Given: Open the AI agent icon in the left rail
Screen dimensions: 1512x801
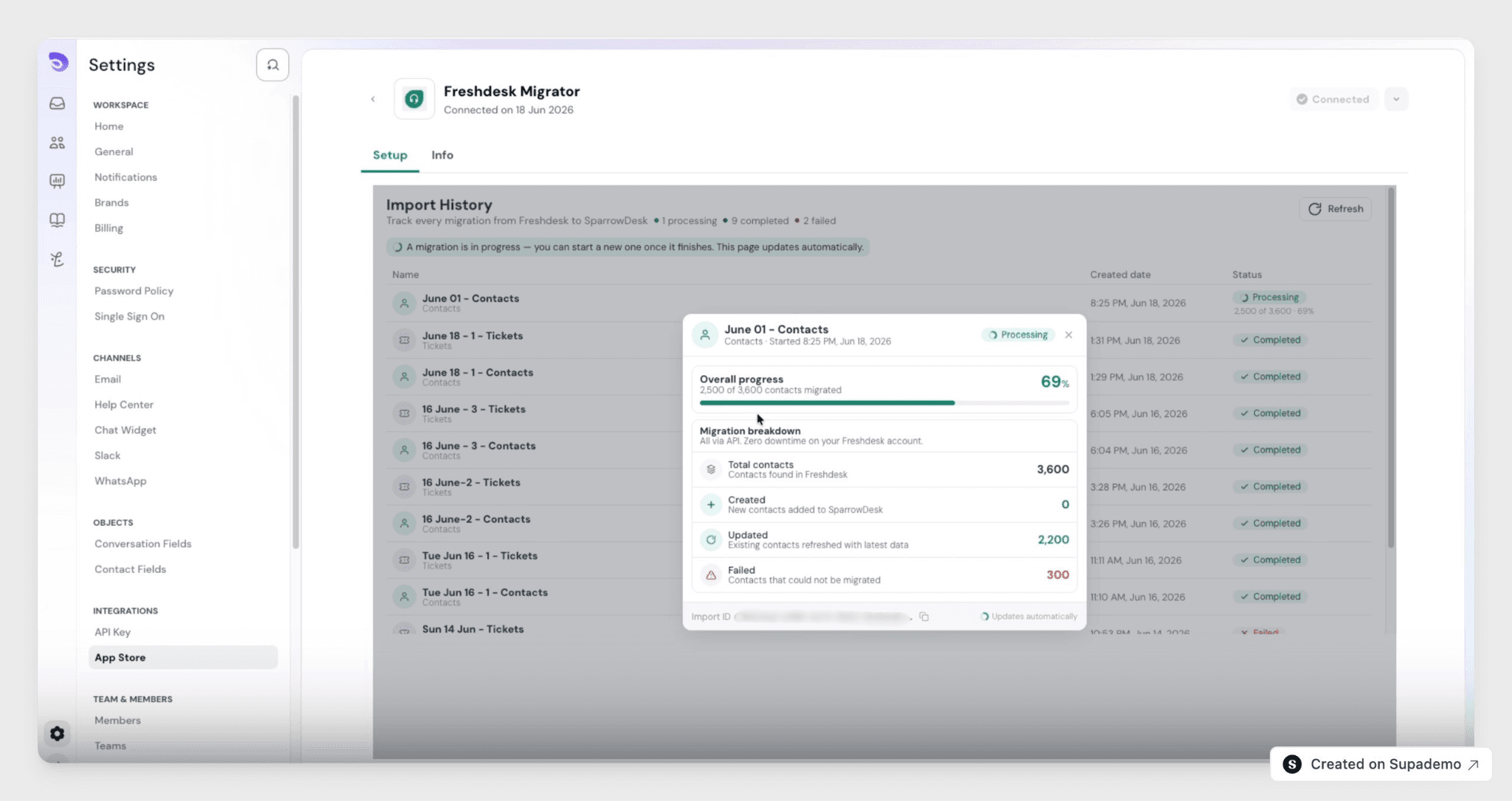Looking at the screenshot, I should click(x=57, y=259).
